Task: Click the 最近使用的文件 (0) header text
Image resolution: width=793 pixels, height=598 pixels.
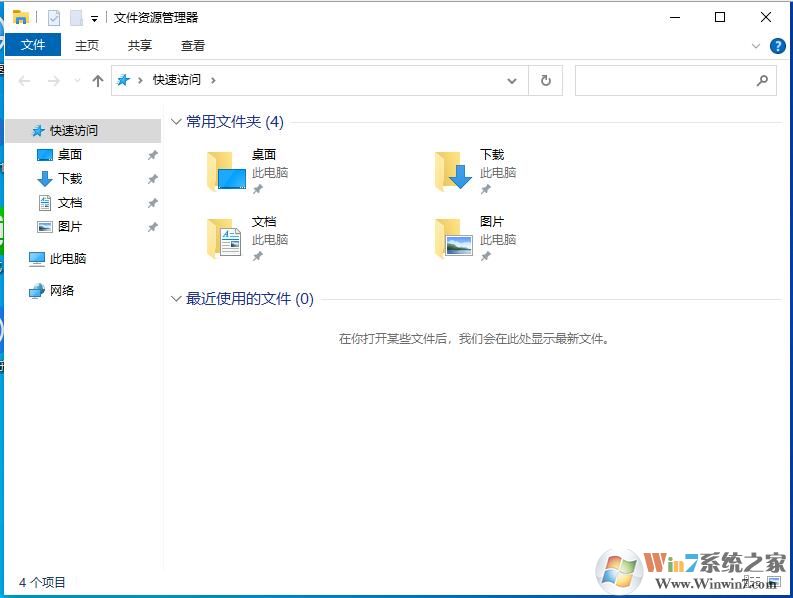Action: [x=250, y=299]
